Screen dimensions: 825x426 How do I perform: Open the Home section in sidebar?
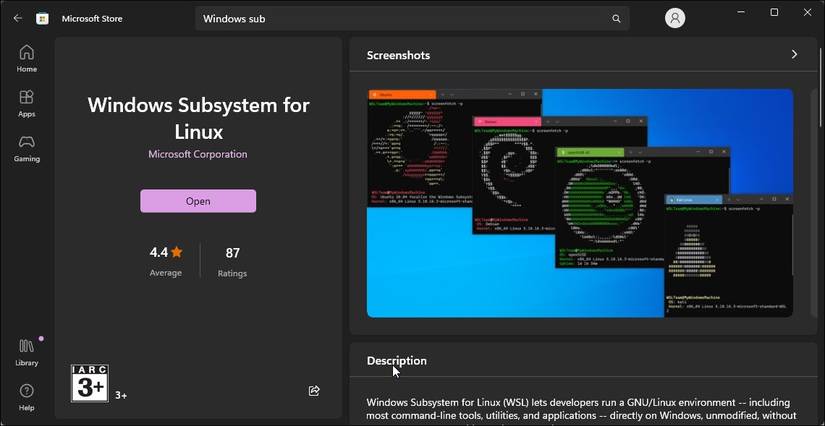click(x=26, y=59)
